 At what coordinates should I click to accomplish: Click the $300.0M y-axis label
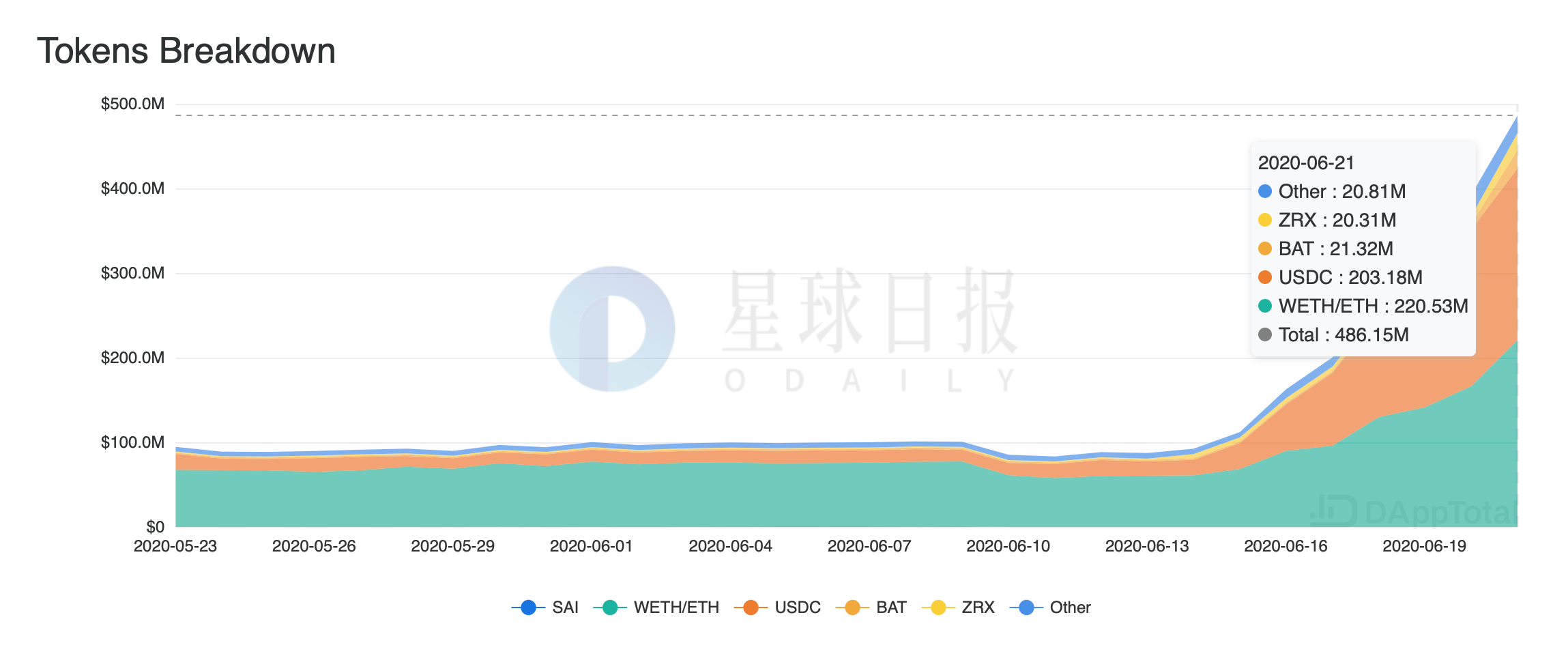pyautogui.click(x=132, y=273)
